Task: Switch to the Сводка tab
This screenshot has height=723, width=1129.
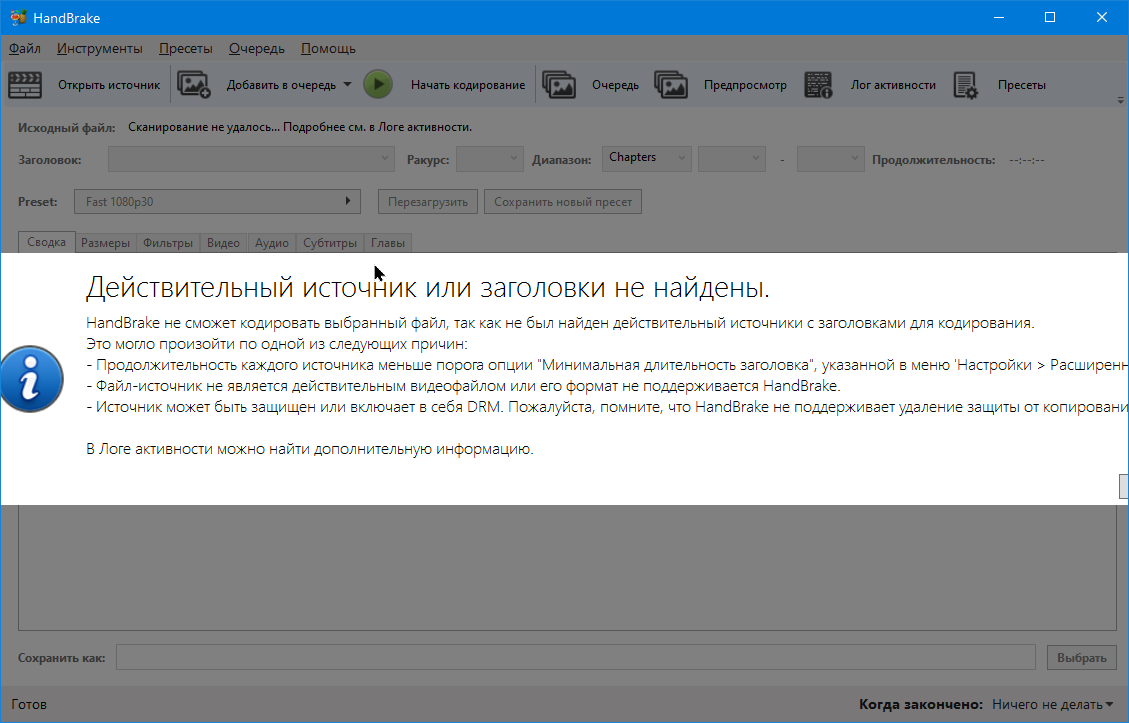Action: [x=47, y=242]
